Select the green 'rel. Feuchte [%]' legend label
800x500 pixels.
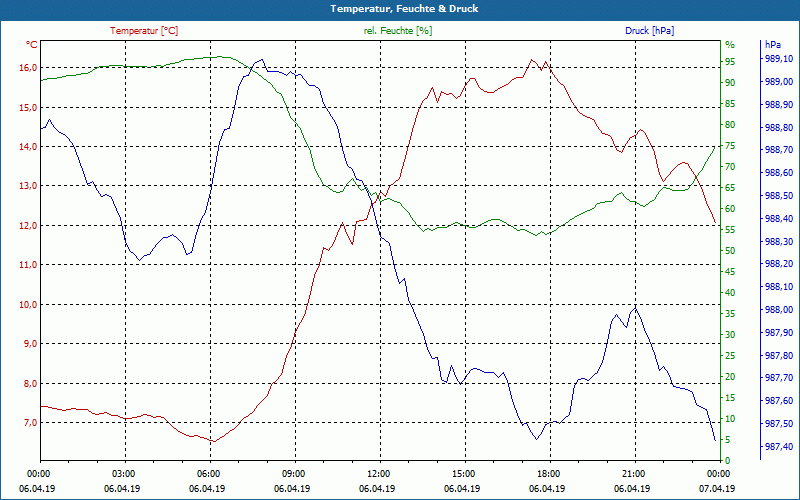point(397,31)
